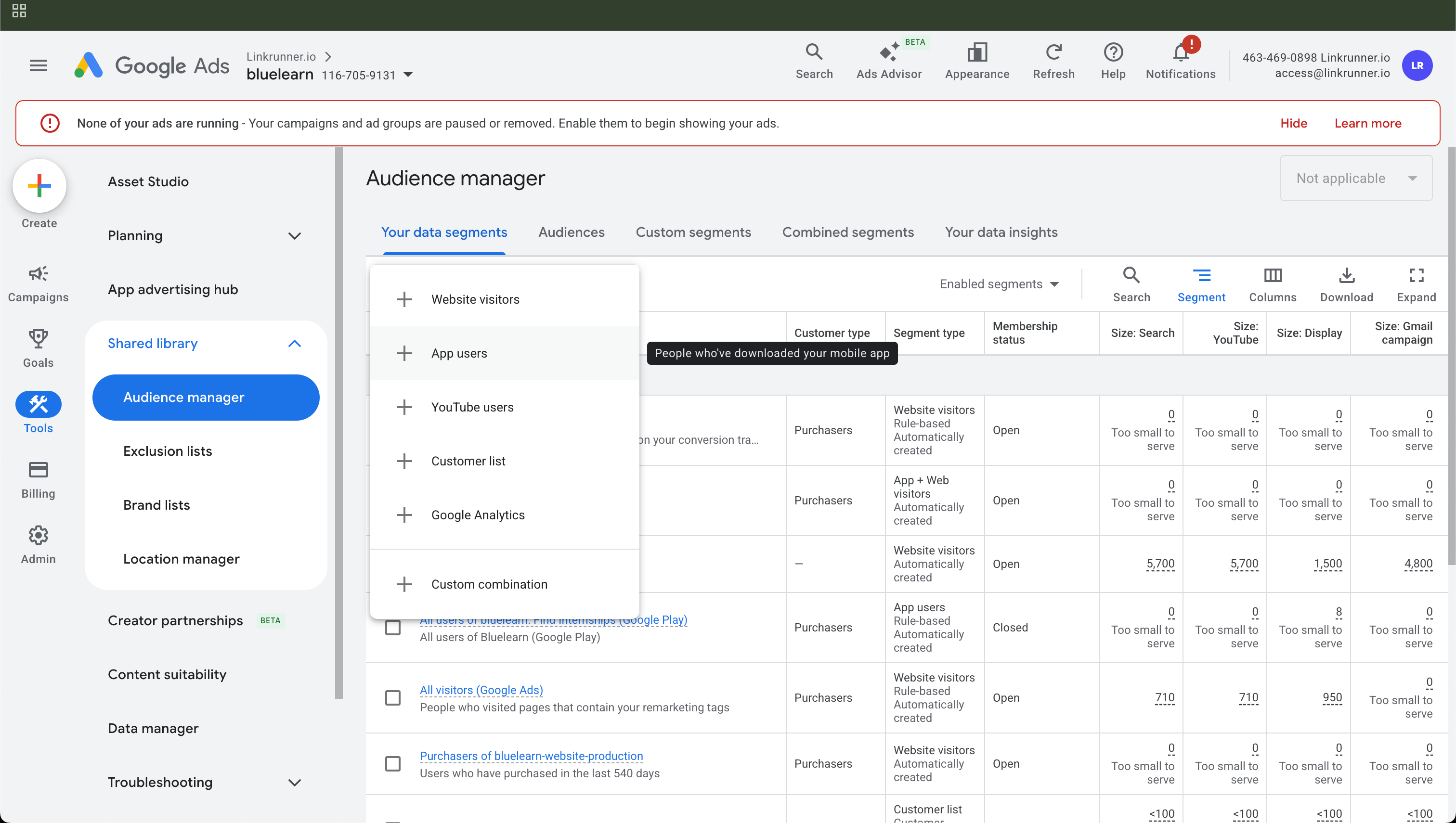Open the Enabled segments filter dropdown

999,284
